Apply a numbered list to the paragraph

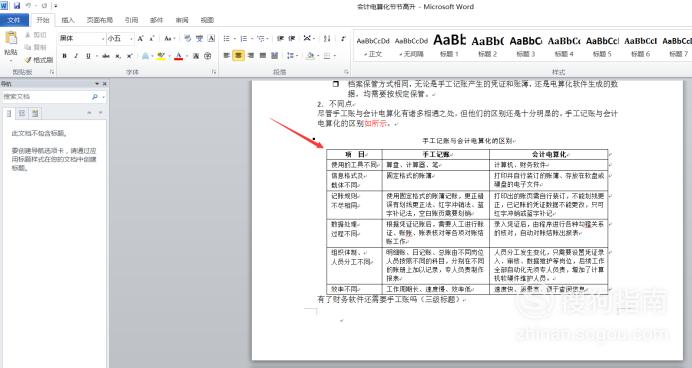(x=244, y=39)
